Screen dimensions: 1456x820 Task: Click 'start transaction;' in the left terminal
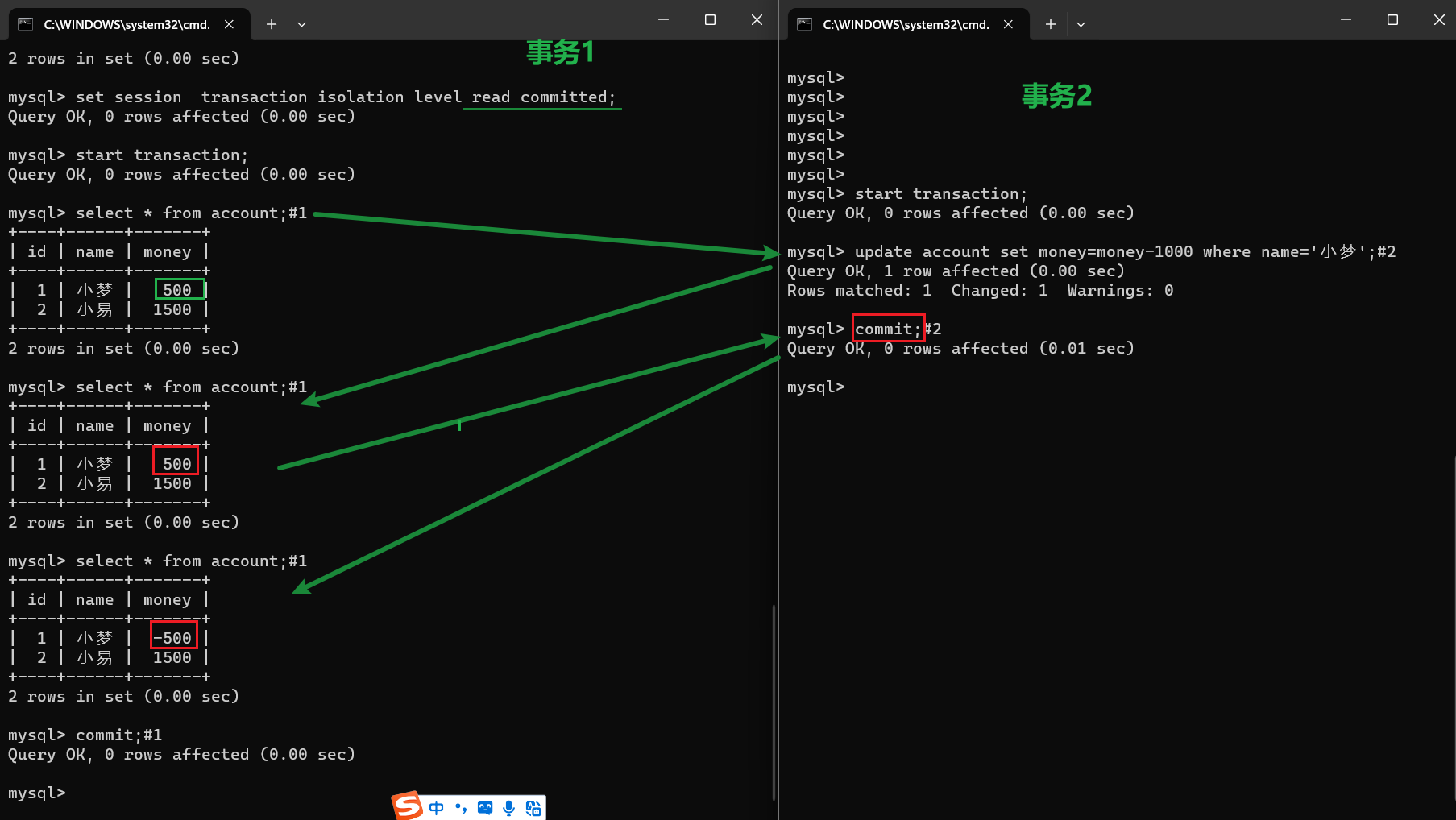[162, 155]
